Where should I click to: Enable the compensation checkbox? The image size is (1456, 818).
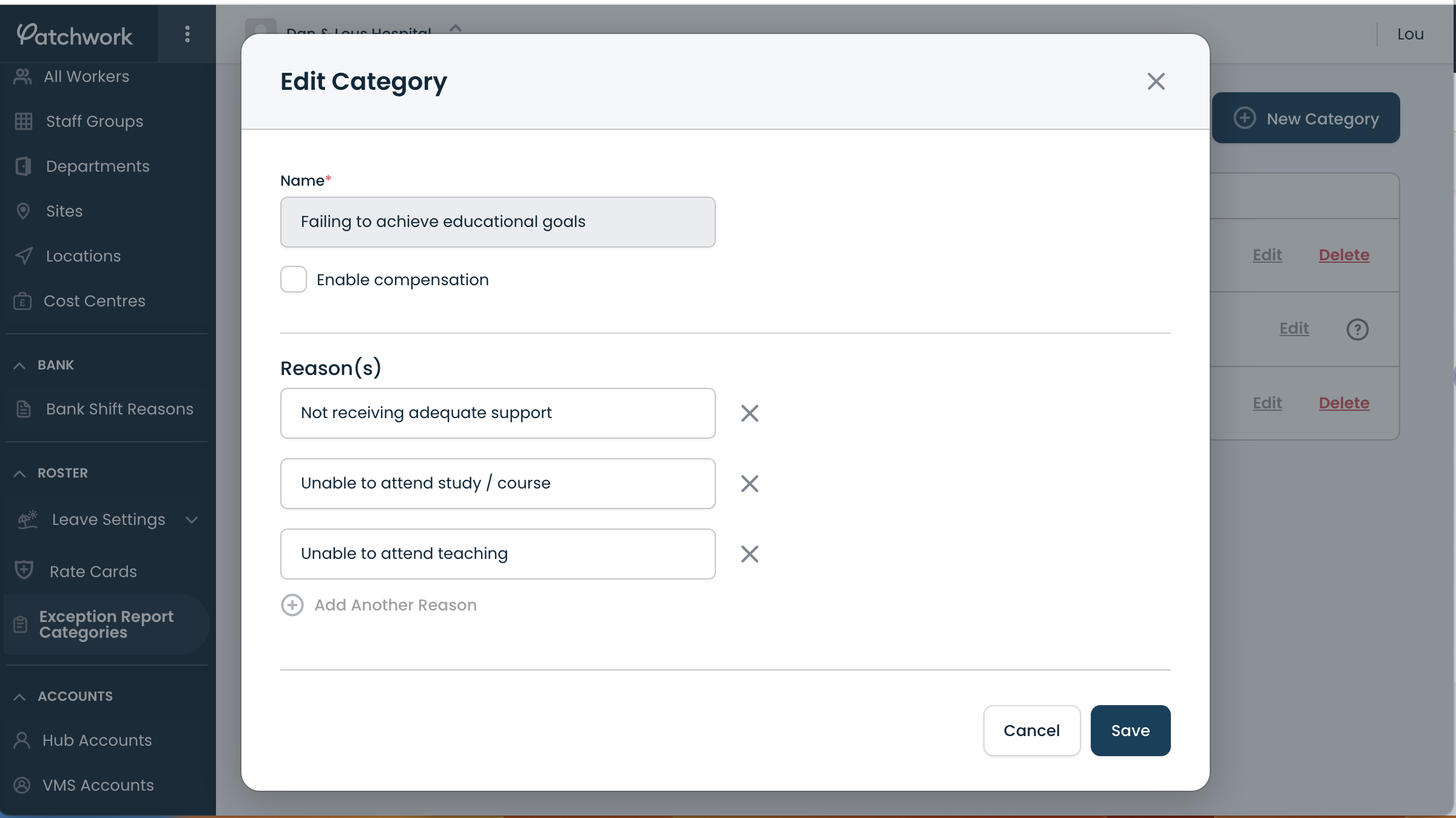tap(294, 279)
